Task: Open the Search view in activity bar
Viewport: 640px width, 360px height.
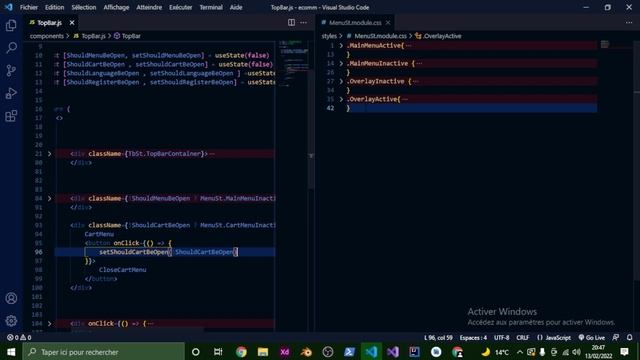Action: coord(11,48)
